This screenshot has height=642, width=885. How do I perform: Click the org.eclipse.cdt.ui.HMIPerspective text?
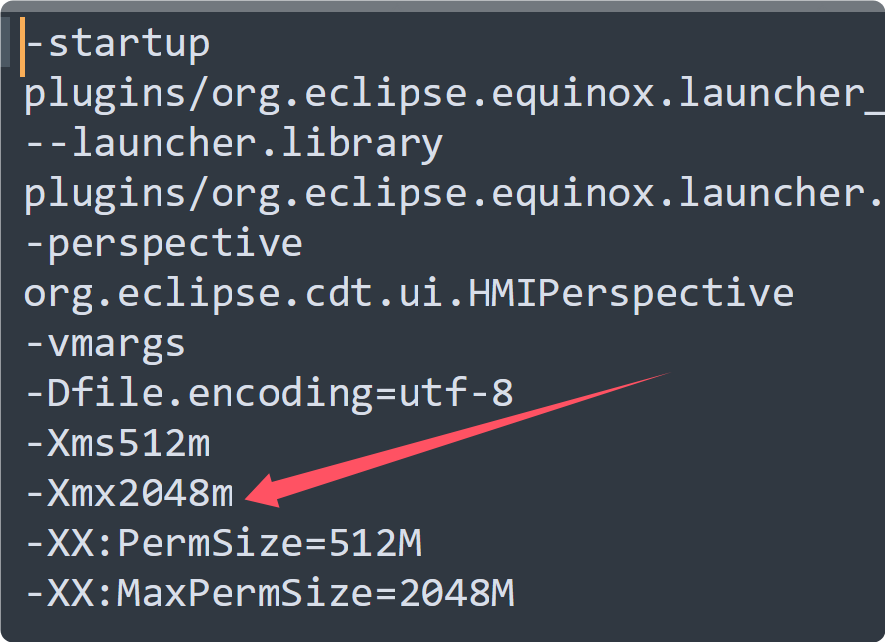[409, 294]
